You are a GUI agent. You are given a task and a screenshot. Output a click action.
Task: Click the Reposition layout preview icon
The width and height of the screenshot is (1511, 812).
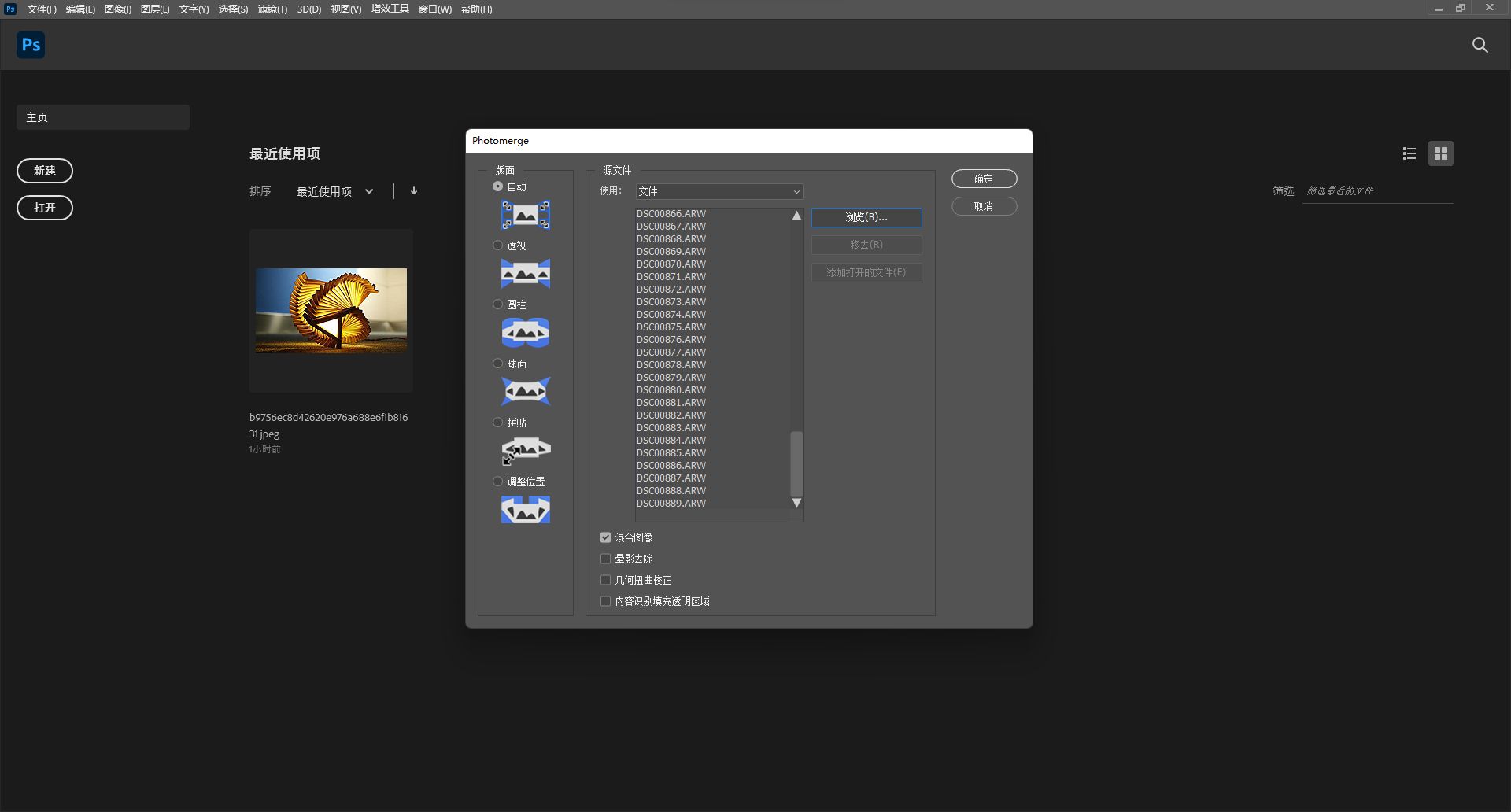coord(526,510)
